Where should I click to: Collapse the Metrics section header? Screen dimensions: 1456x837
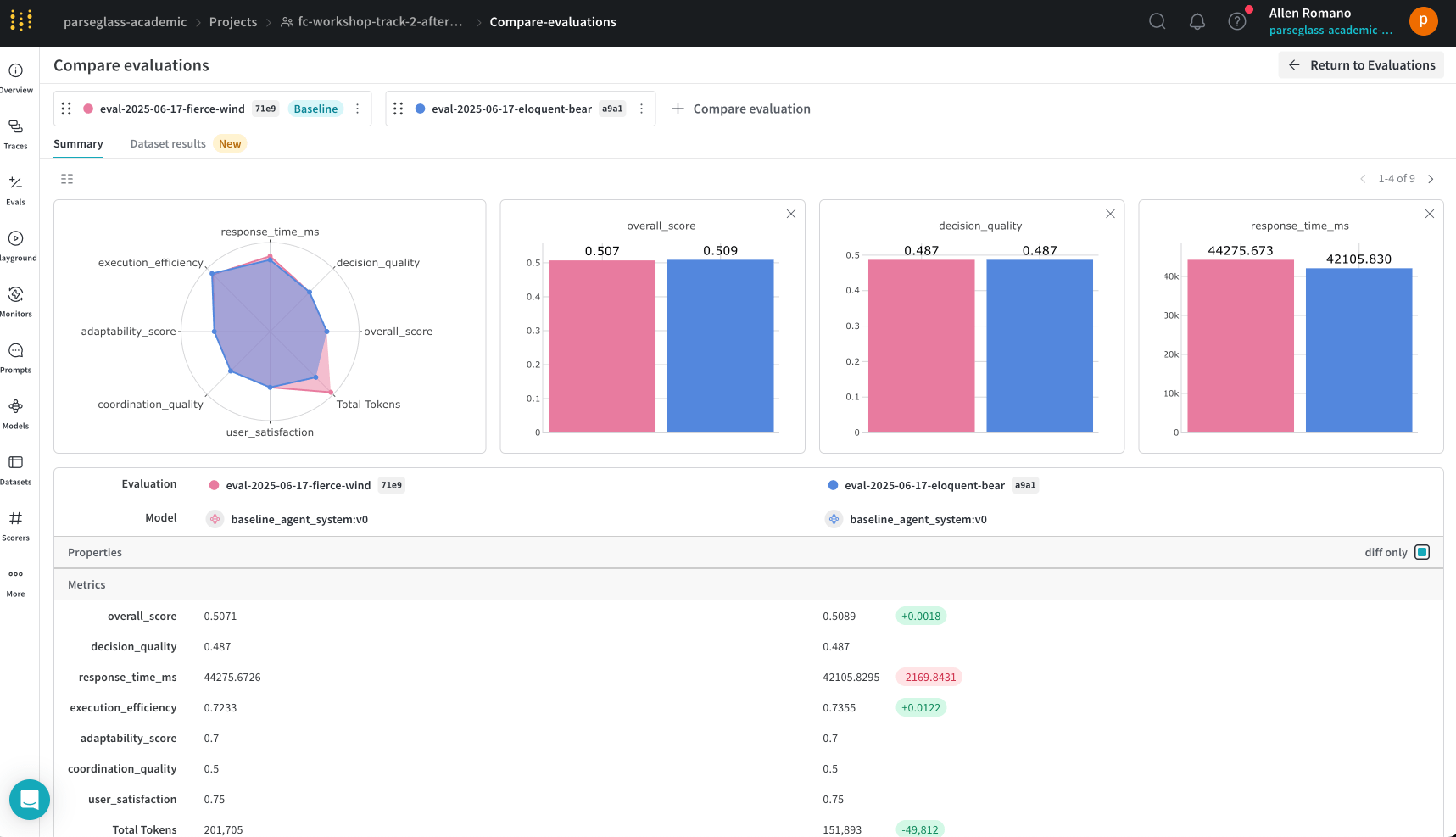coord(86,584)
